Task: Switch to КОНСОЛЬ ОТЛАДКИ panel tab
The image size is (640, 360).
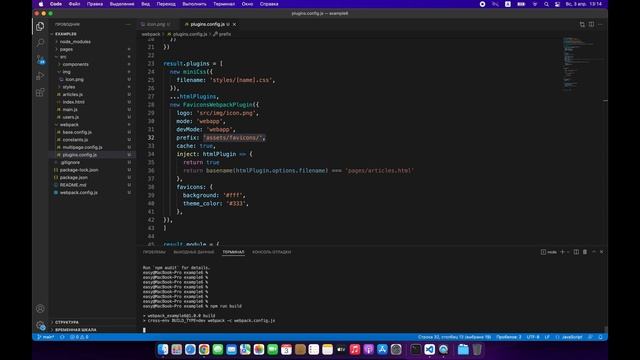Action: (x=271, y=252)
